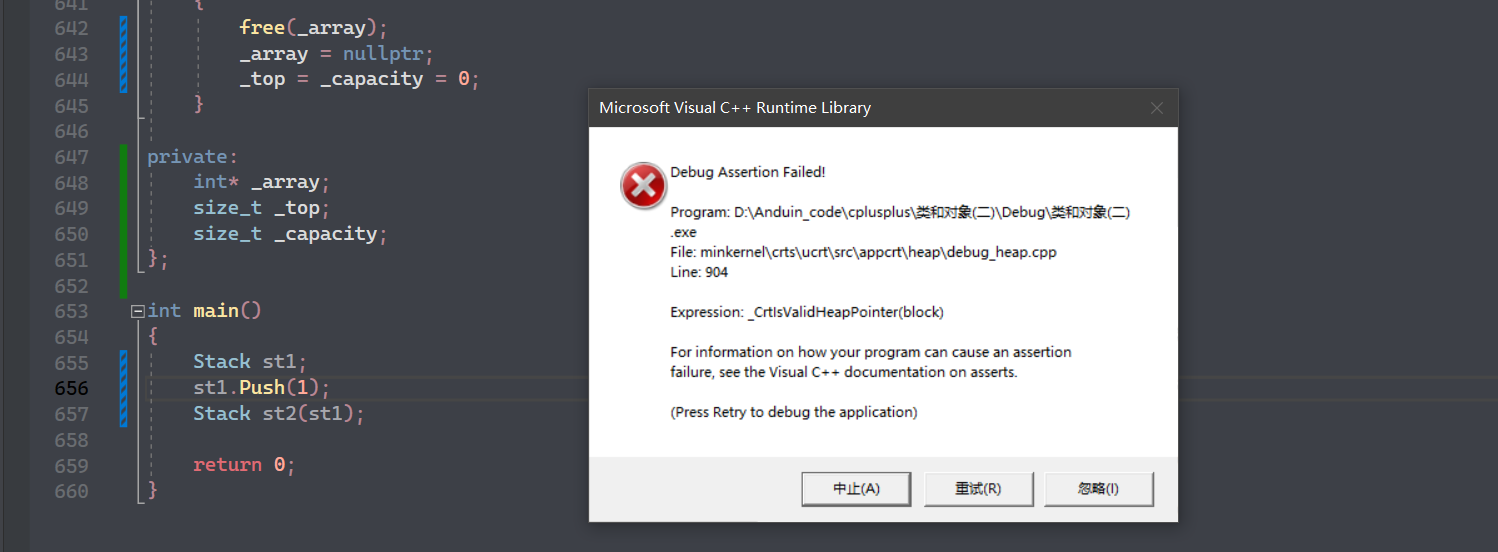Viewport: 1498px width, 552px height.
Task: Click the private: access specifier
Action: click(x=193, y=156)
